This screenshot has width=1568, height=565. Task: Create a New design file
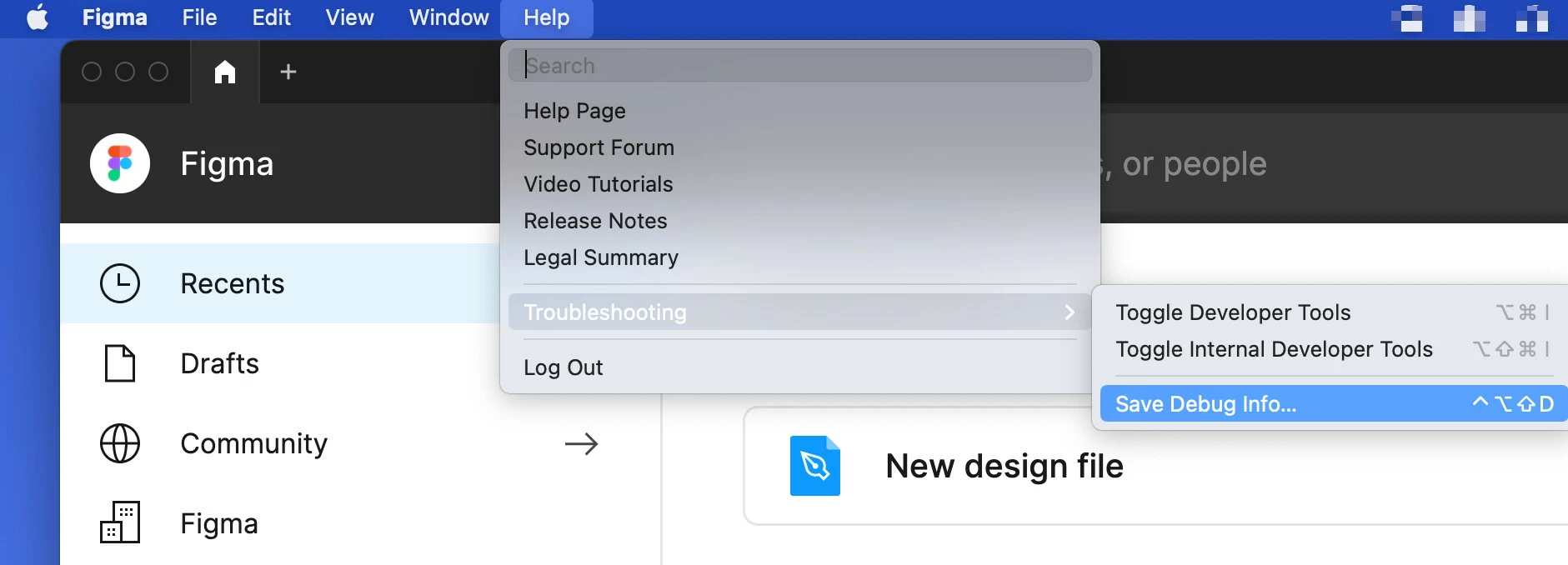point(1155,466)
